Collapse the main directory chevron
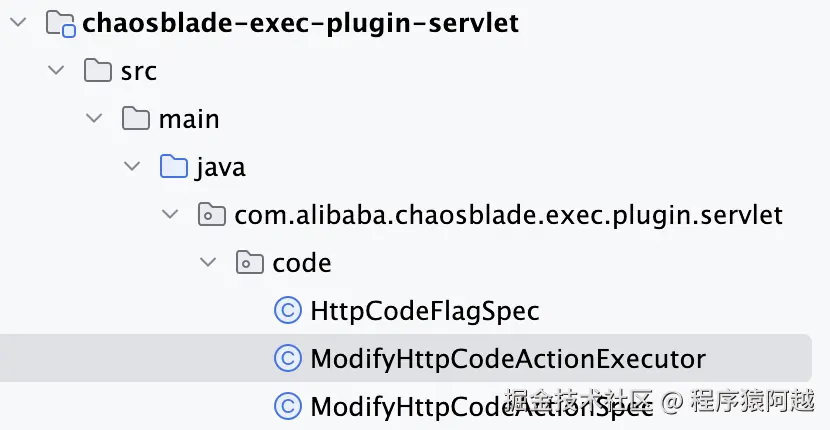The image size is (830, 430). click(94, 119)
